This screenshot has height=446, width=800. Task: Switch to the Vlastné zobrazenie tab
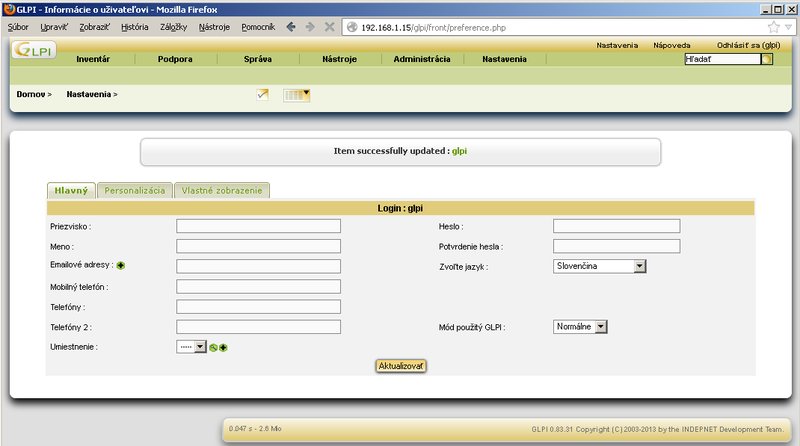222,190
